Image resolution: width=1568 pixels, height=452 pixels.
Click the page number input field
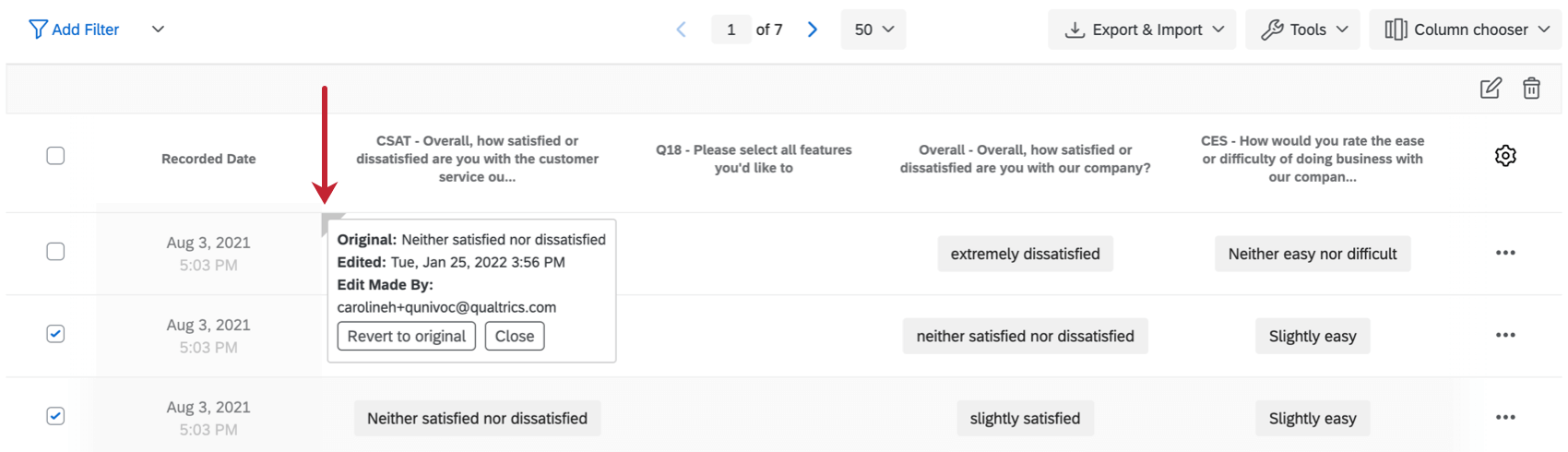click(731, 30)
